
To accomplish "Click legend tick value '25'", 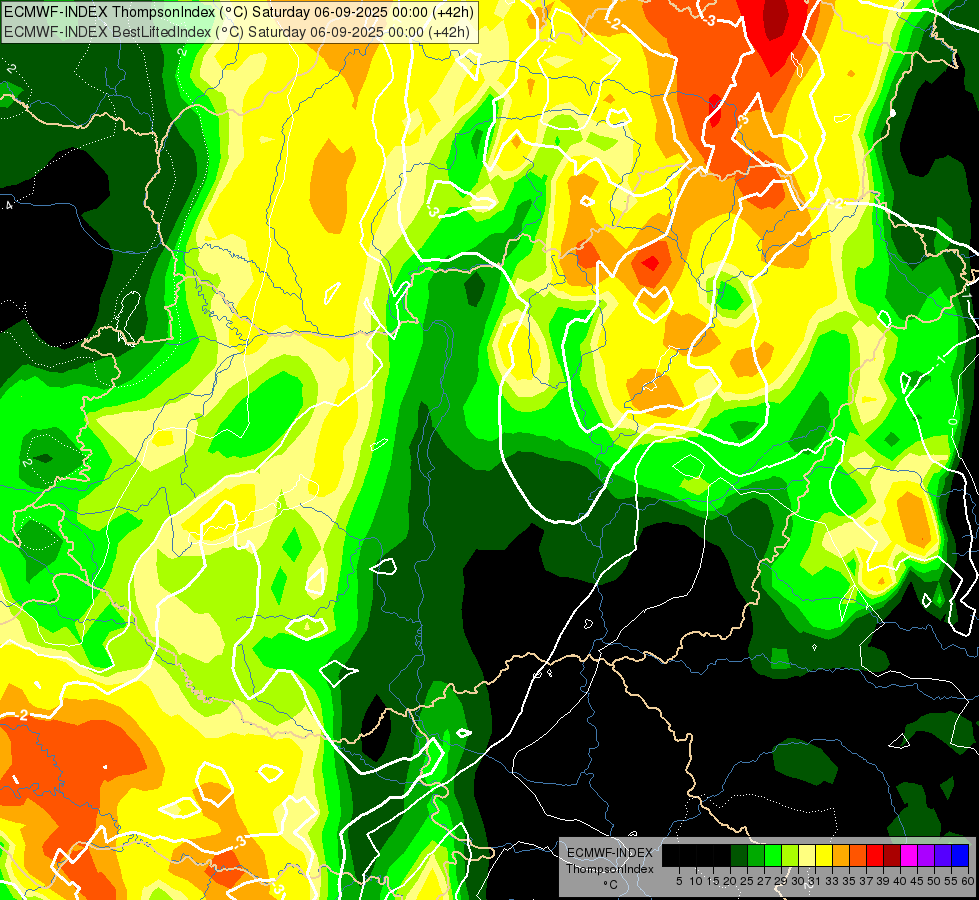I will click(747, 881).
